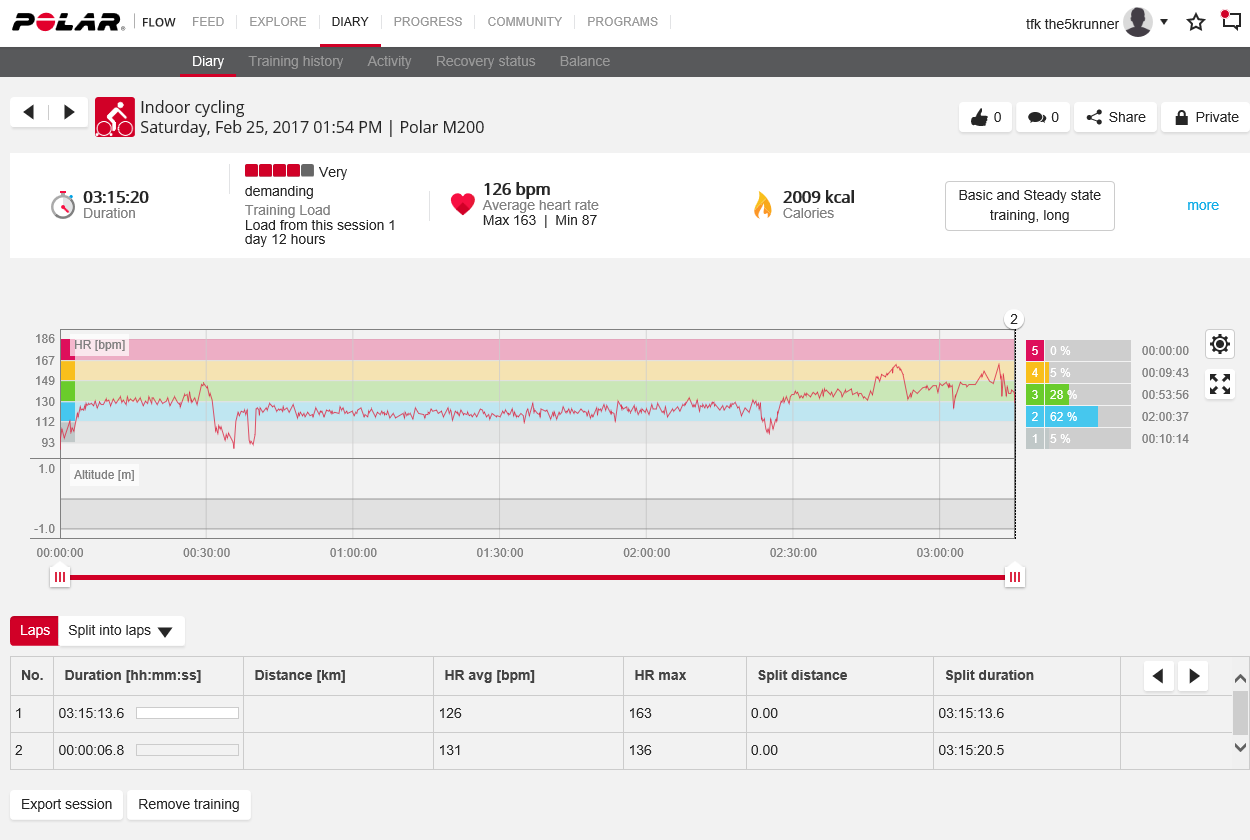Open the favorites star icon
1250x840 pixels.
1196,22
